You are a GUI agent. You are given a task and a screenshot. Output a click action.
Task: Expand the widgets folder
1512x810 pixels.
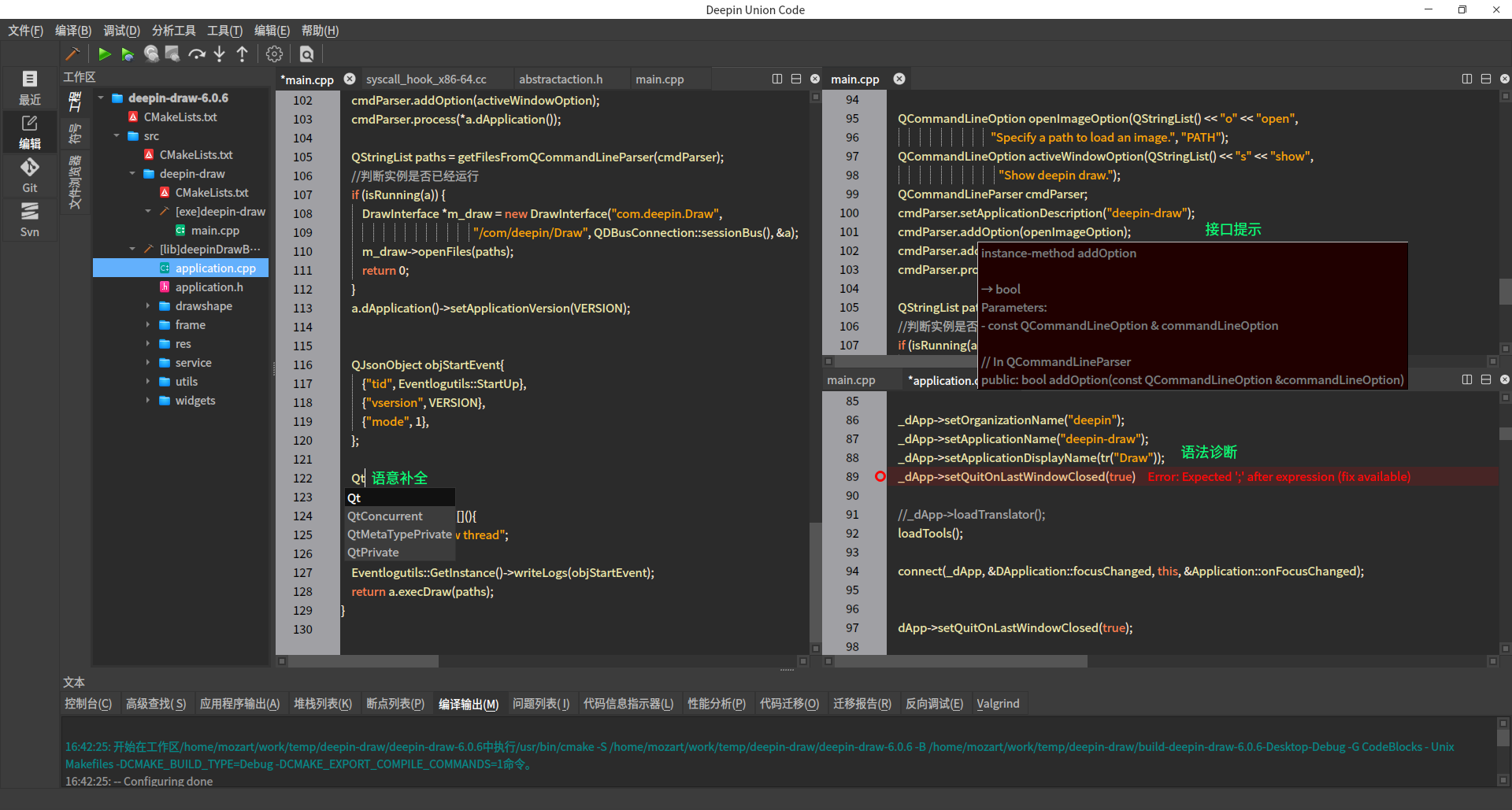pyautogui.click(x=148, y=401)
